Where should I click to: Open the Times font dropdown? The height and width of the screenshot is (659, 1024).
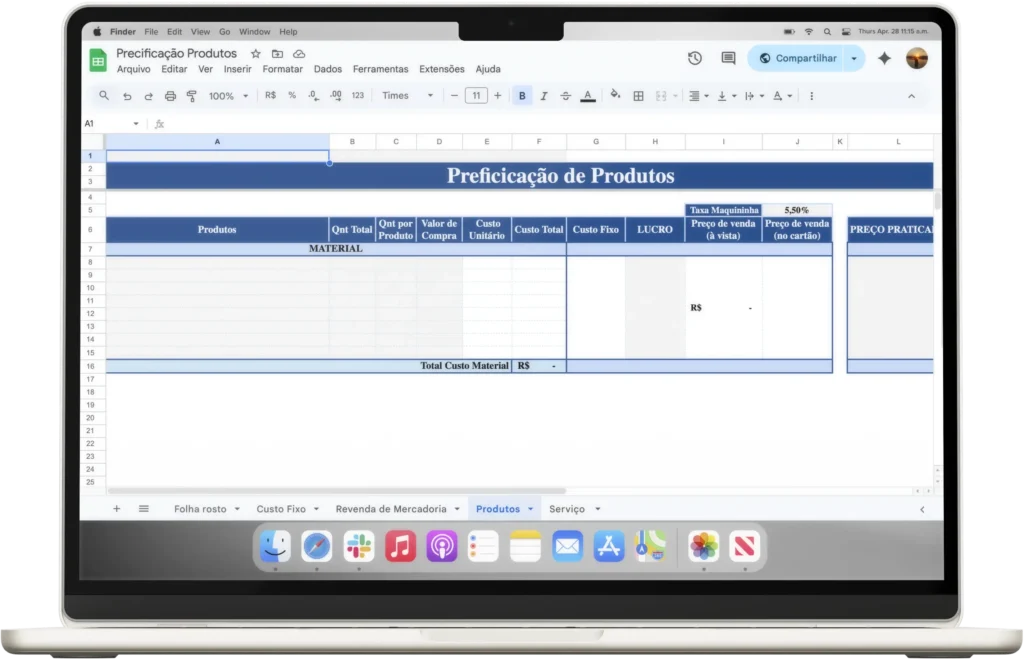pyautogui.click(x=408, y=95)
